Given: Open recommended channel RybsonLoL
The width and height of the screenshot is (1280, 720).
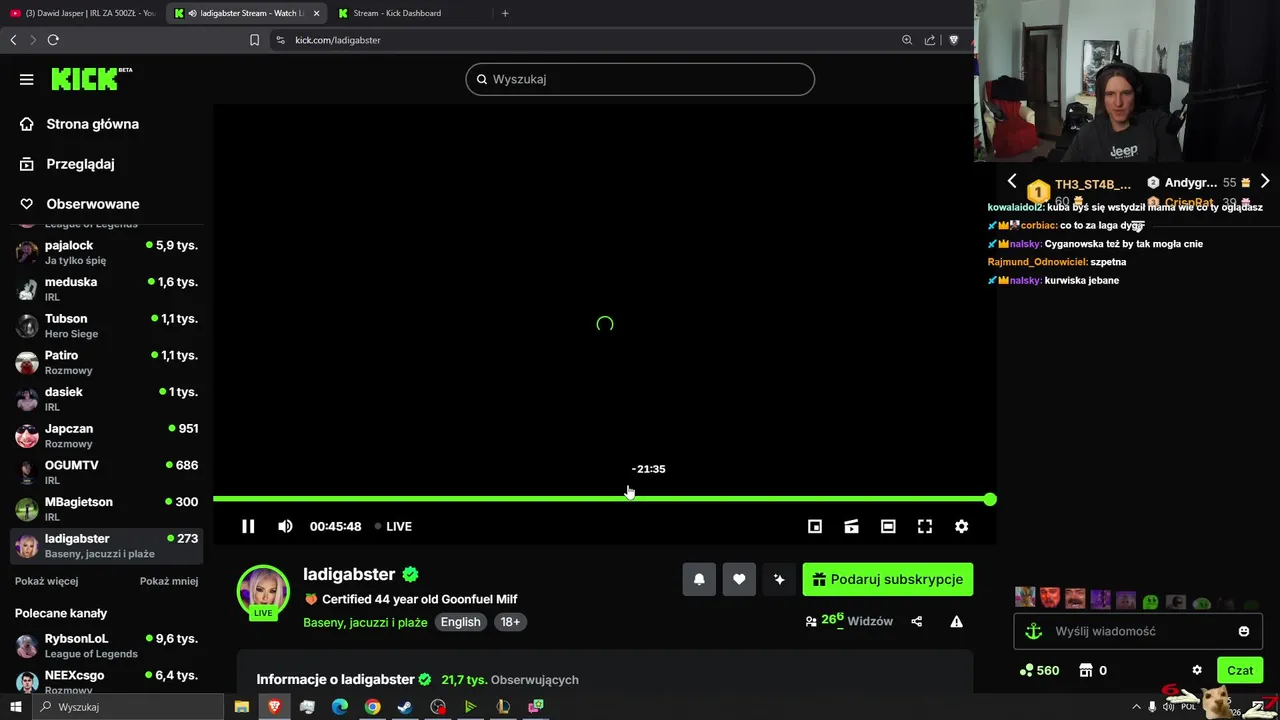Looking at the screenshot, I should (106, 645).
